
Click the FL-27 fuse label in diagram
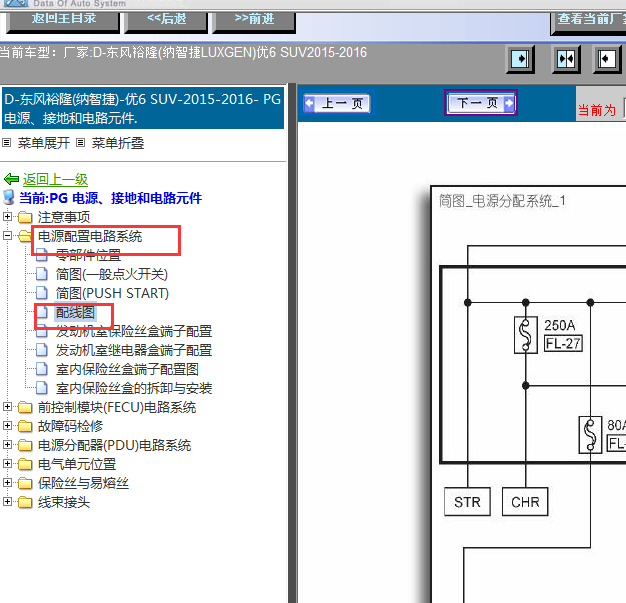coord(563,343)
